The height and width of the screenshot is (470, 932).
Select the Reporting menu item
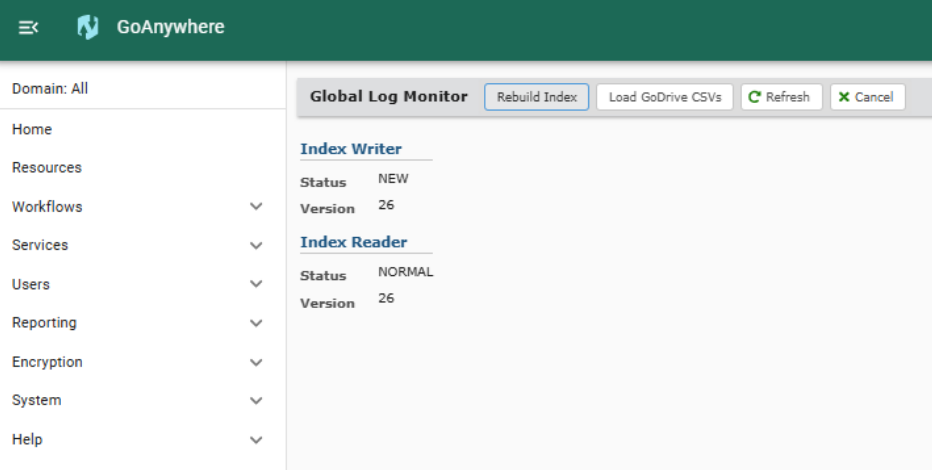(143, 323)
